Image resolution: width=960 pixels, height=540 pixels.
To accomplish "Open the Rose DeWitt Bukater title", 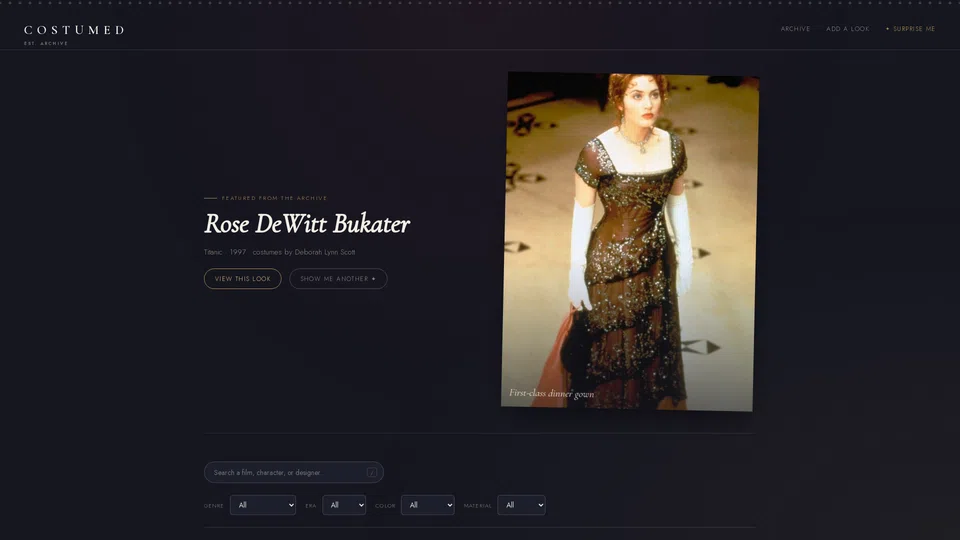I will [307, 224].
